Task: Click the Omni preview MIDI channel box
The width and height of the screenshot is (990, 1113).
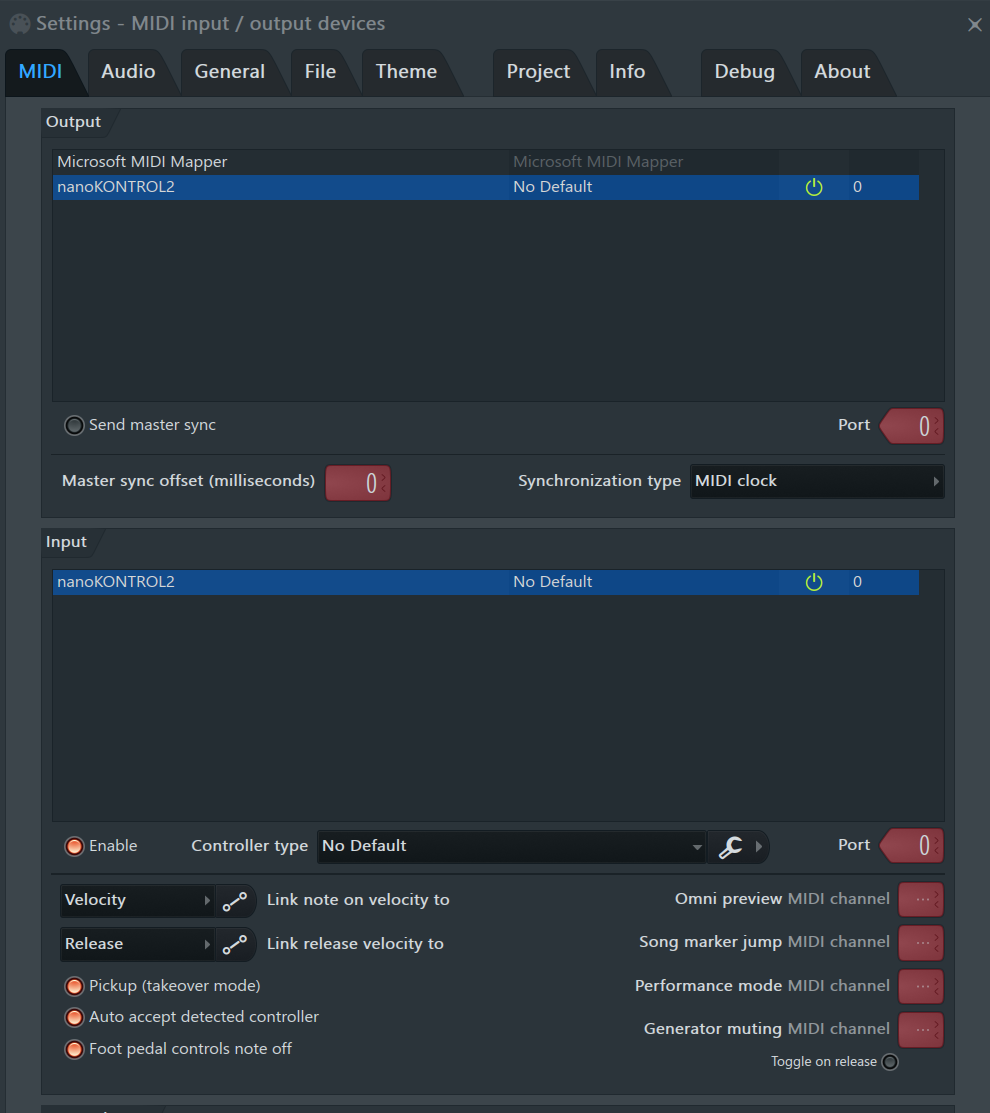Action: [x=920, y=899]
